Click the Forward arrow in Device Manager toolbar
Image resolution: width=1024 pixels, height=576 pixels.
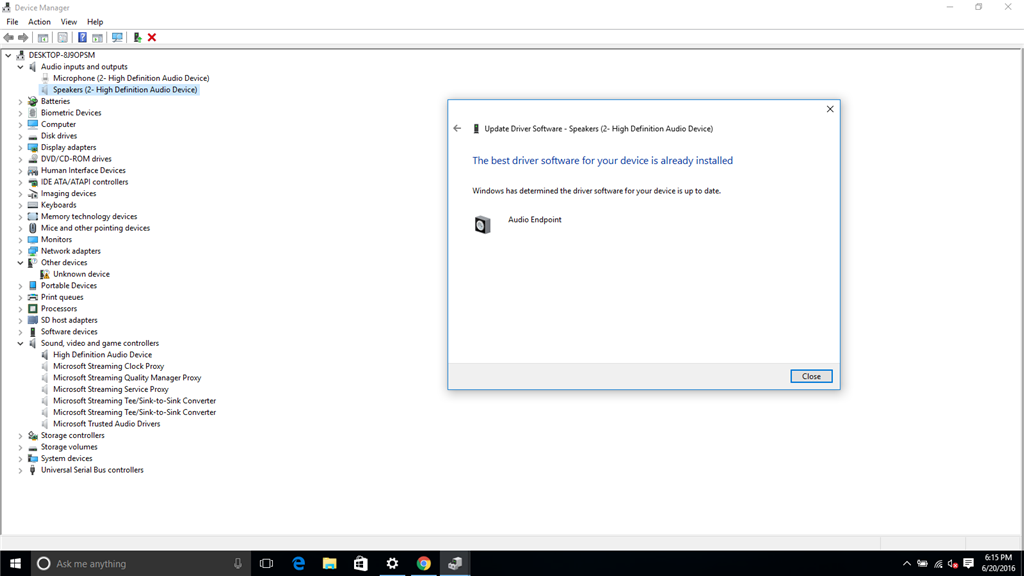point(23,38)
